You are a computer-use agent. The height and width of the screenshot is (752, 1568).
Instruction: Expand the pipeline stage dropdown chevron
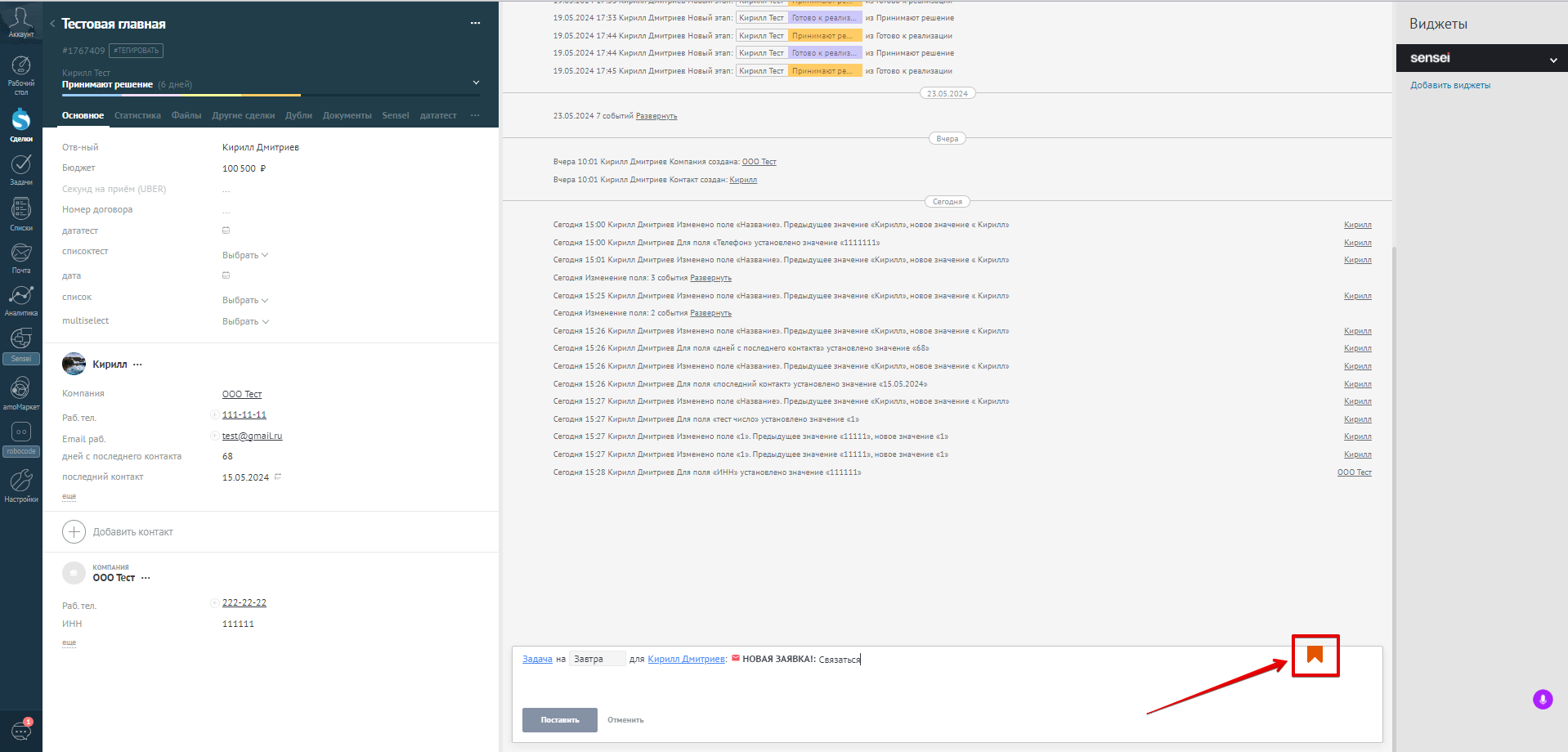pos(476,83)
